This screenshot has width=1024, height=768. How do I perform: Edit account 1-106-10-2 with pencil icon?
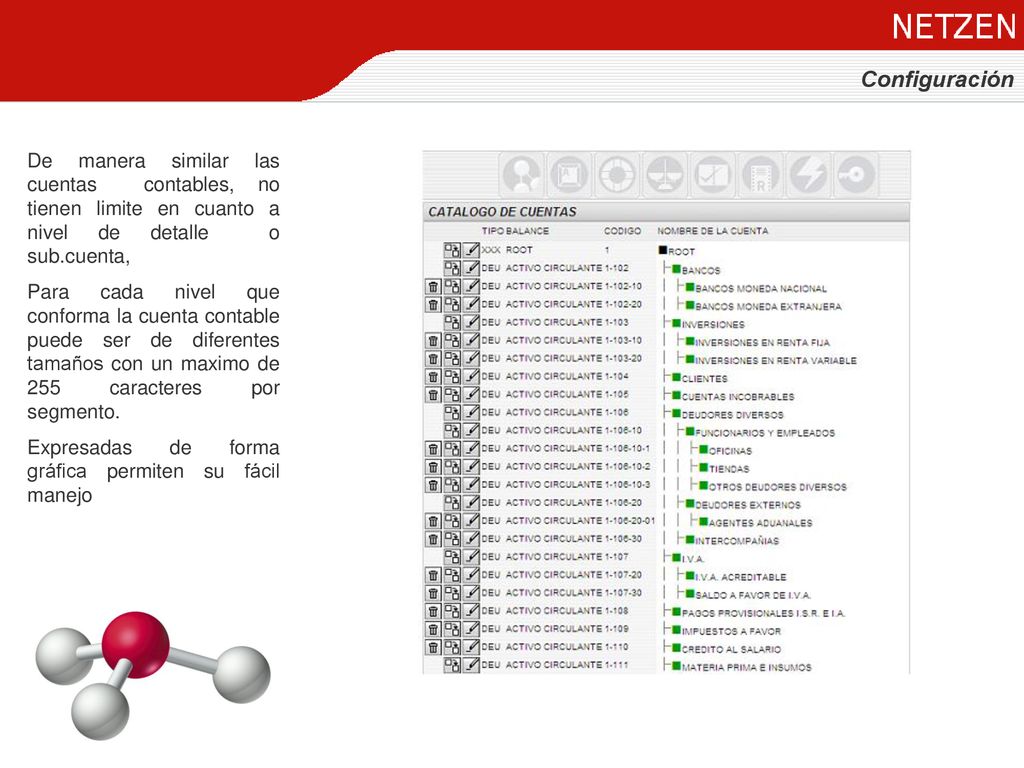[471, 467]
